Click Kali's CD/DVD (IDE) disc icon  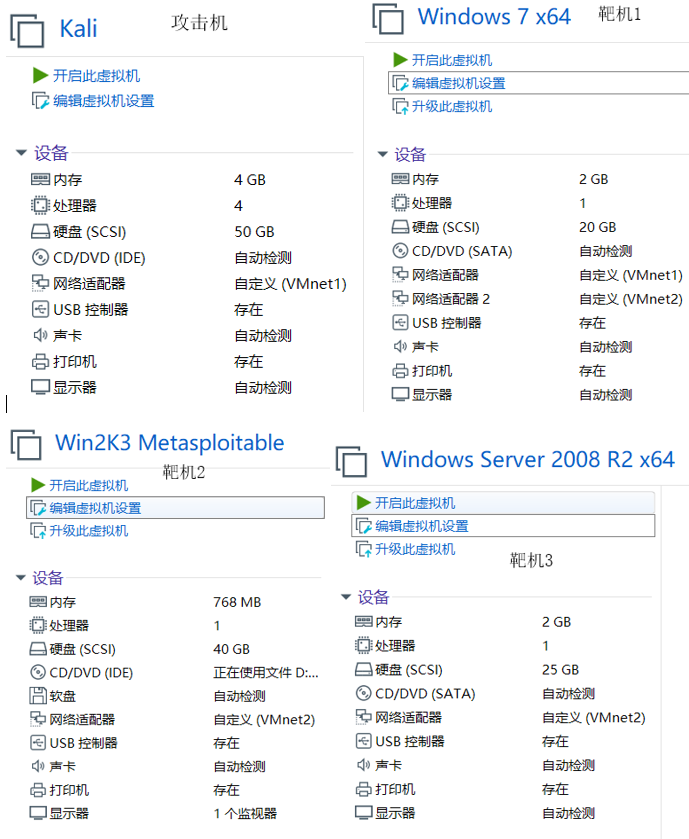[40, 257]
